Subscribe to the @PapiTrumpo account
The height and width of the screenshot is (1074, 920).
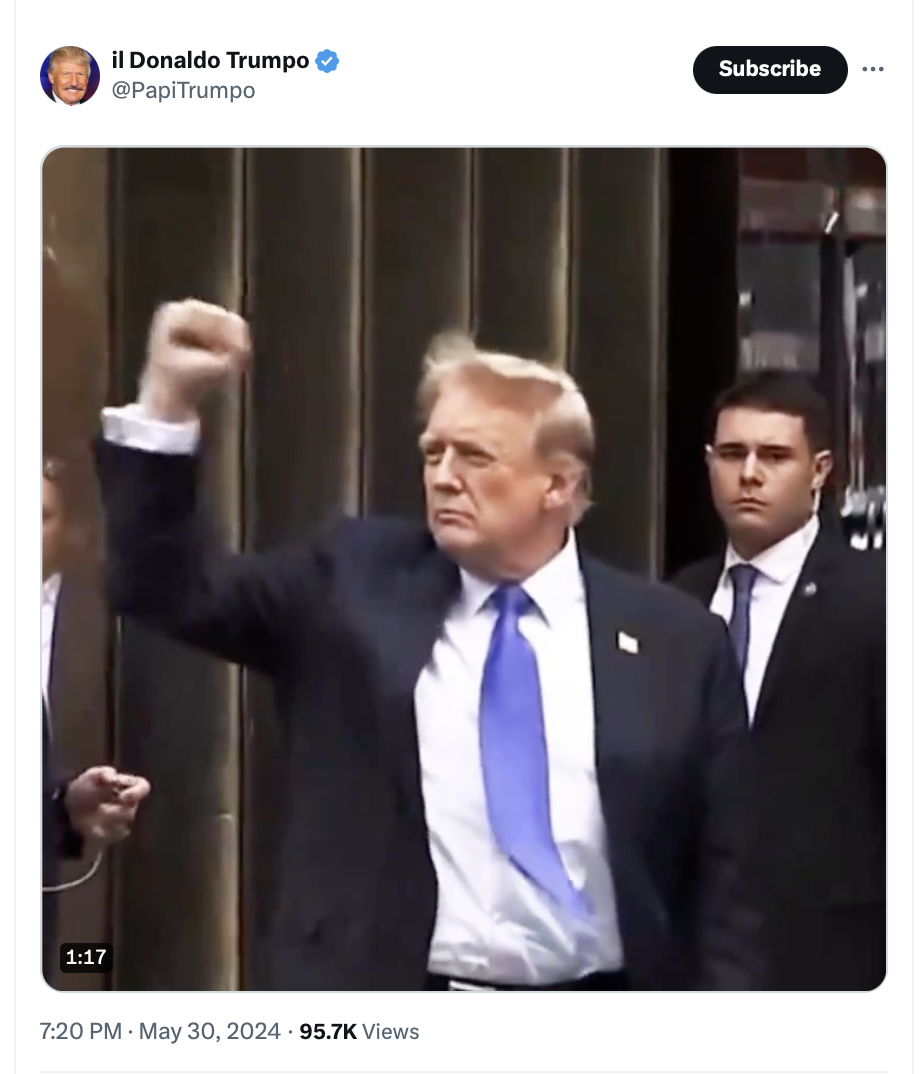(769, 69)
